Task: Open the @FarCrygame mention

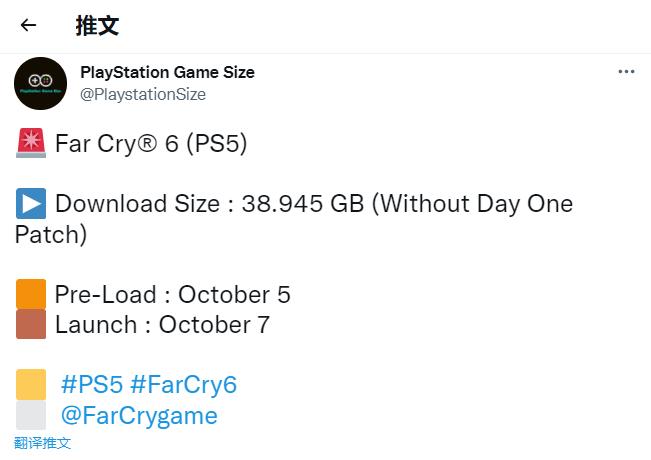Action: 139,415
